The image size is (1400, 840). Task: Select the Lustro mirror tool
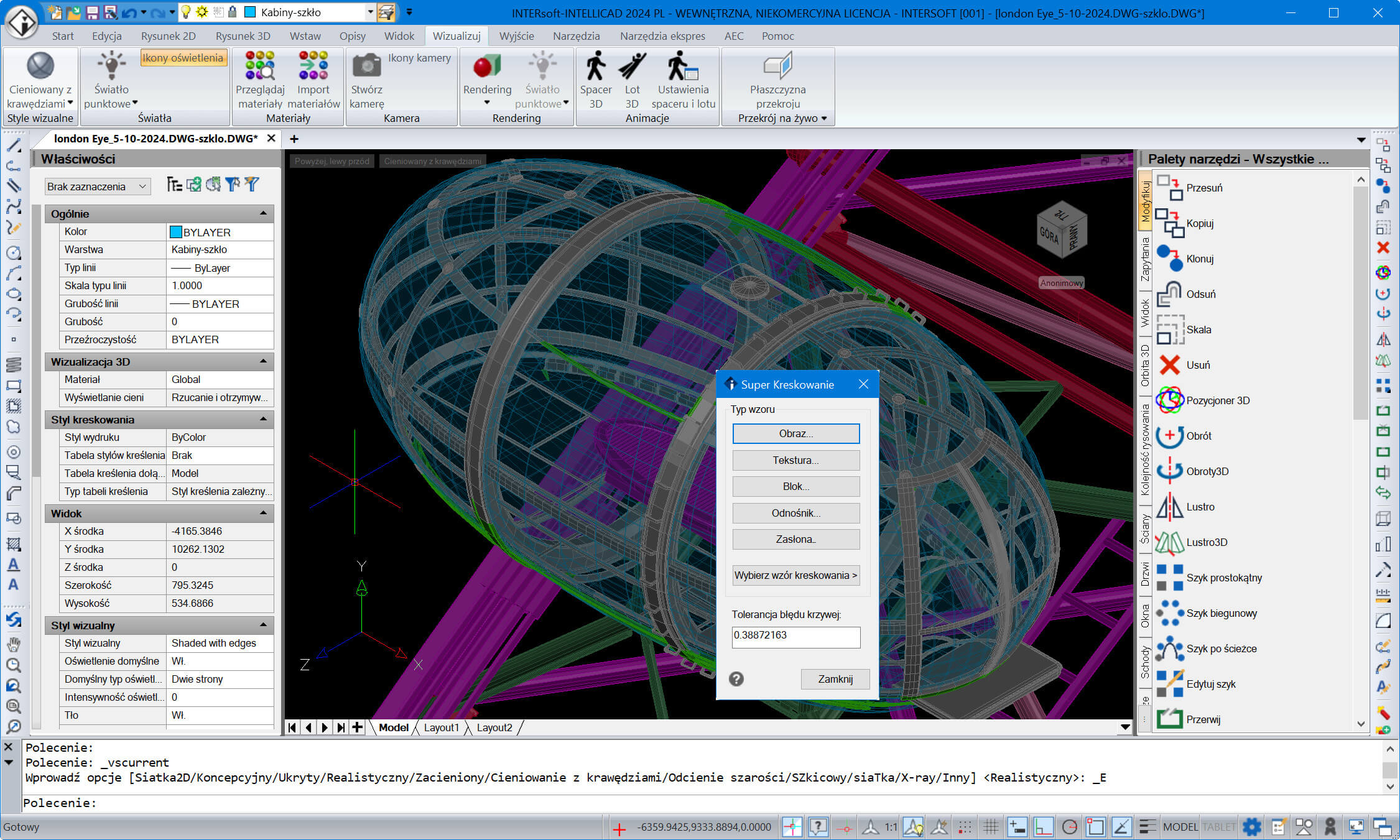pos(1185,507)
